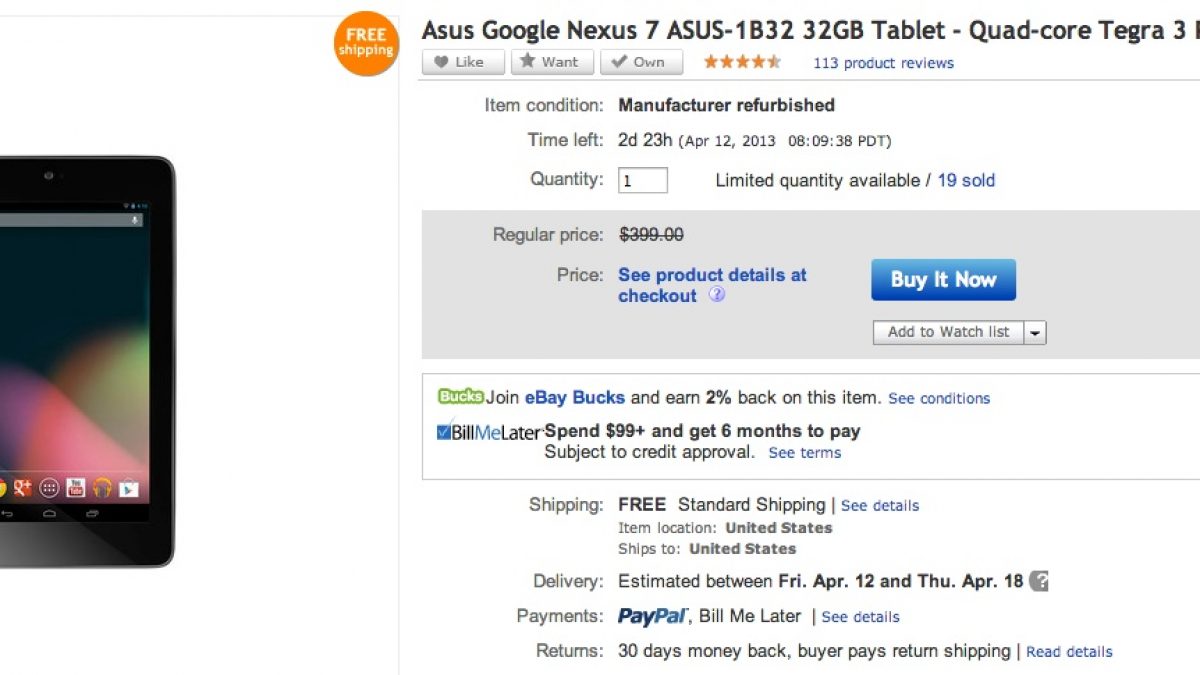Click the orange FREE shipping badge
The height and width of the screenshot is (675, 1200).
click(x=366, y=43)
